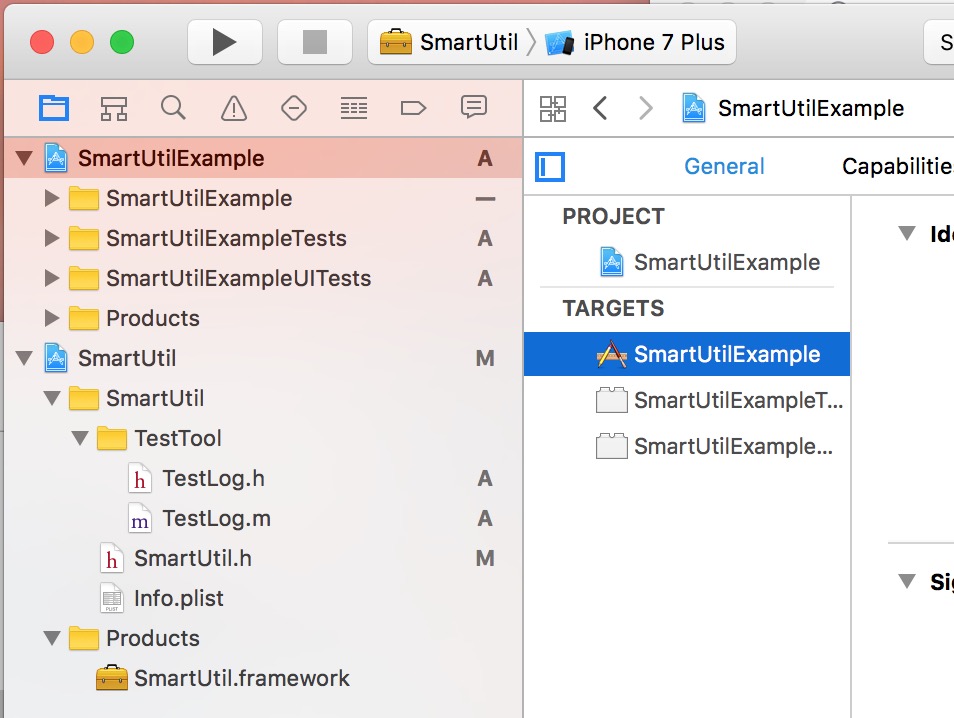The height and width of the screenshot is (718, 954).
Task: Open the Find navigator
Action: coord(173,108)
